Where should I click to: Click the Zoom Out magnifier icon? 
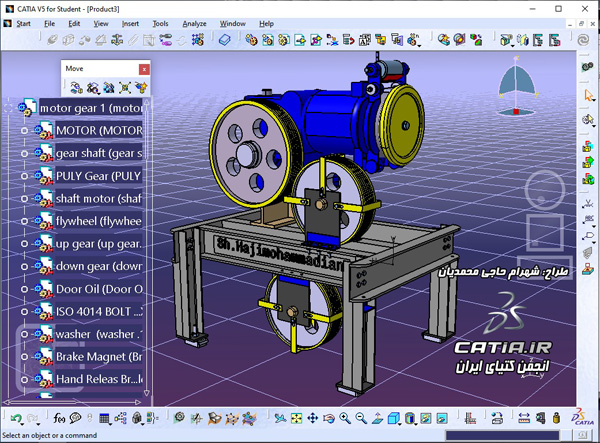[x=361, y=418]
